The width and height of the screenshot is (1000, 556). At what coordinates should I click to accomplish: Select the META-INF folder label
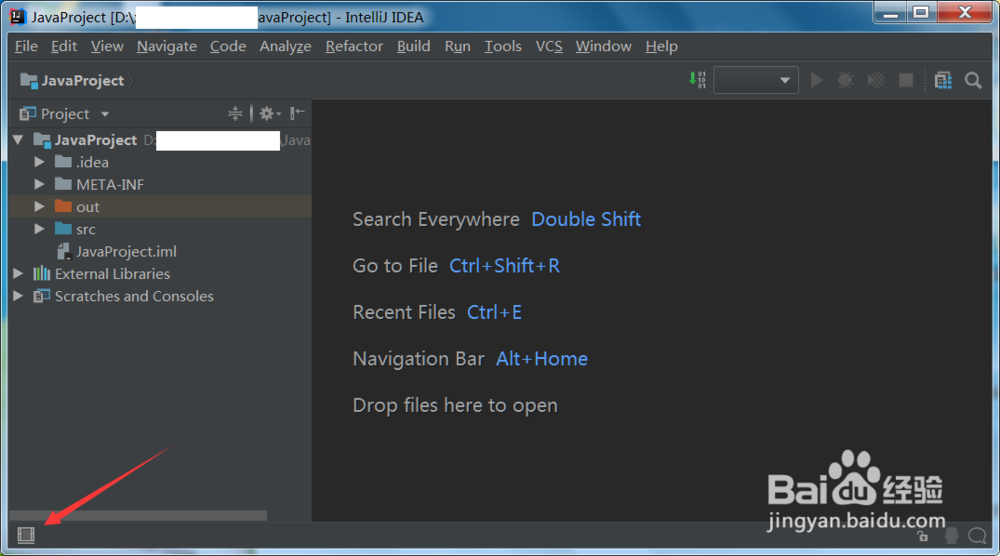pyautogui.click(x=110, y=185)
